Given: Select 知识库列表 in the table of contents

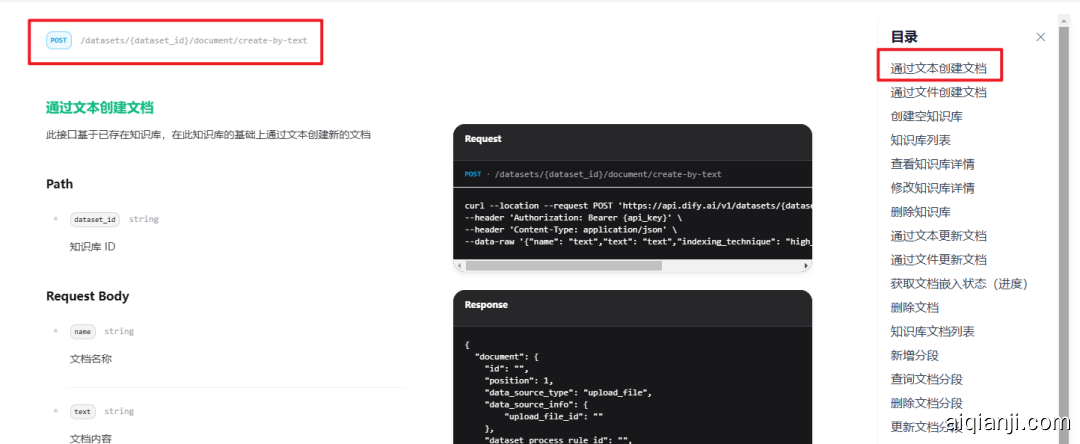Looking at the screenshot, I should pos(920,140).
